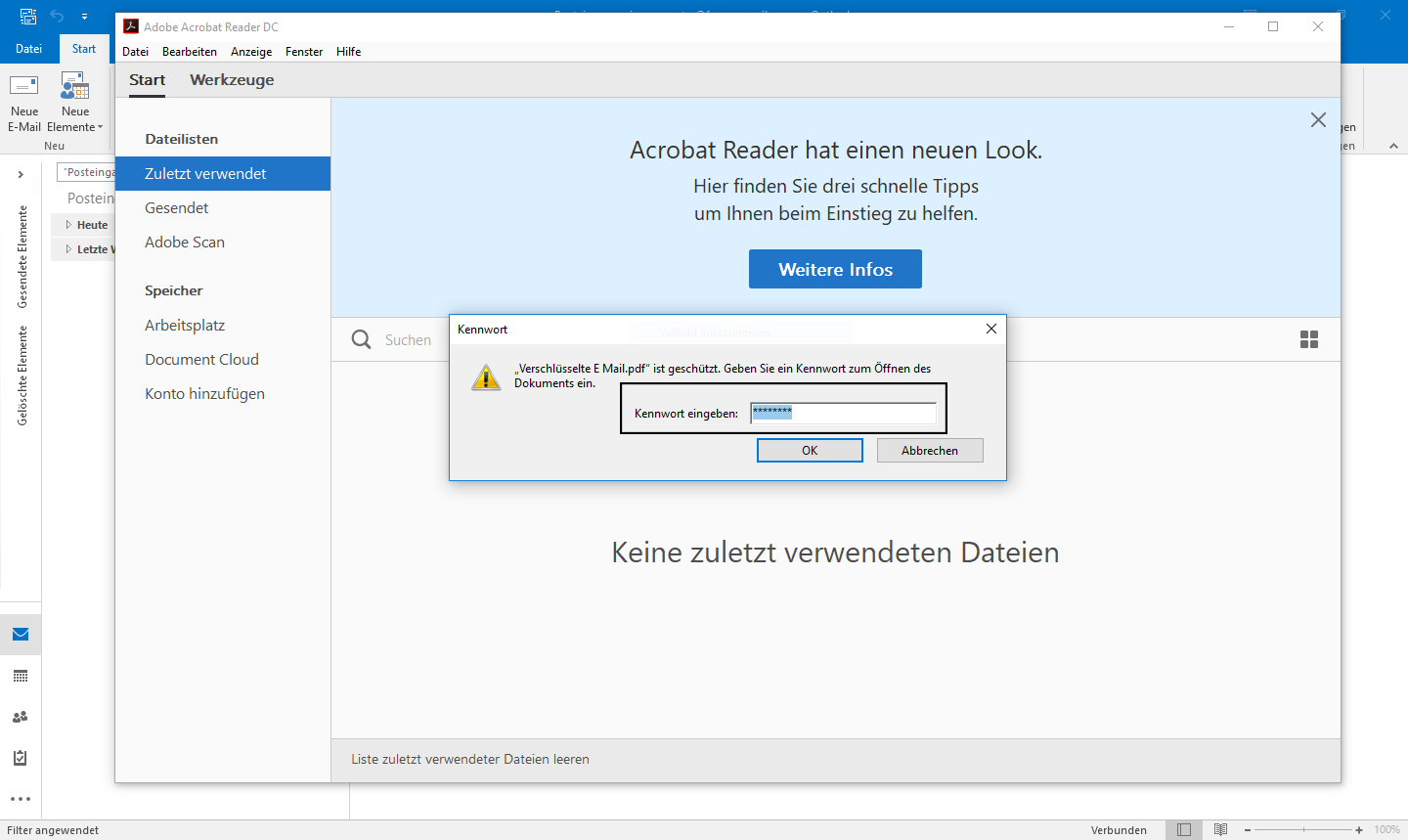
Task: Click the warning icon in Kennwort dialog
Action: (486, 377)
